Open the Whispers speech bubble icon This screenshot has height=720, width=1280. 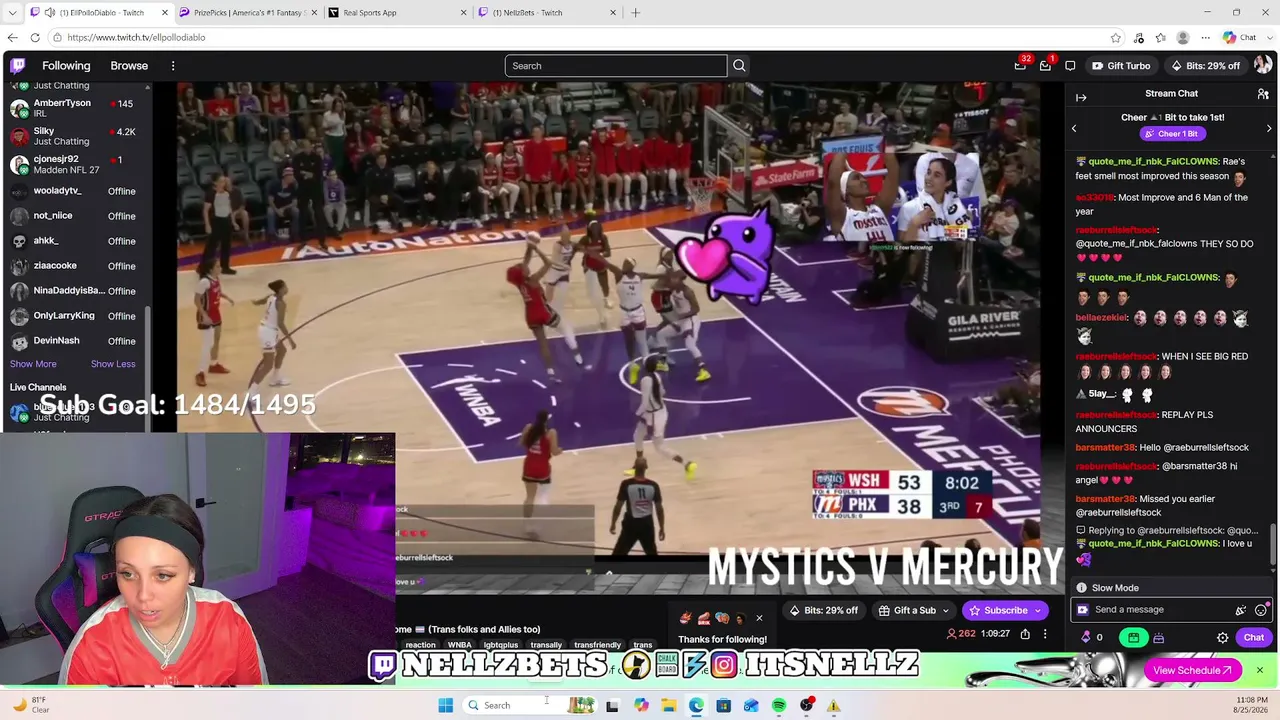tap(1070, 66)
